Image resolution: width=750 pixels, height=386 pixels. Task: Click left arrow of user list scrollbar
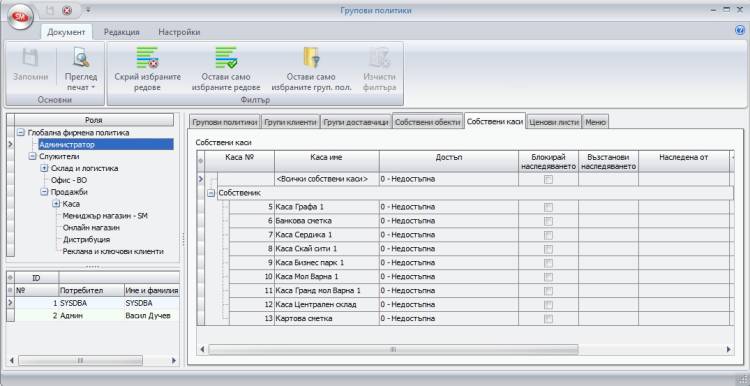12,360
